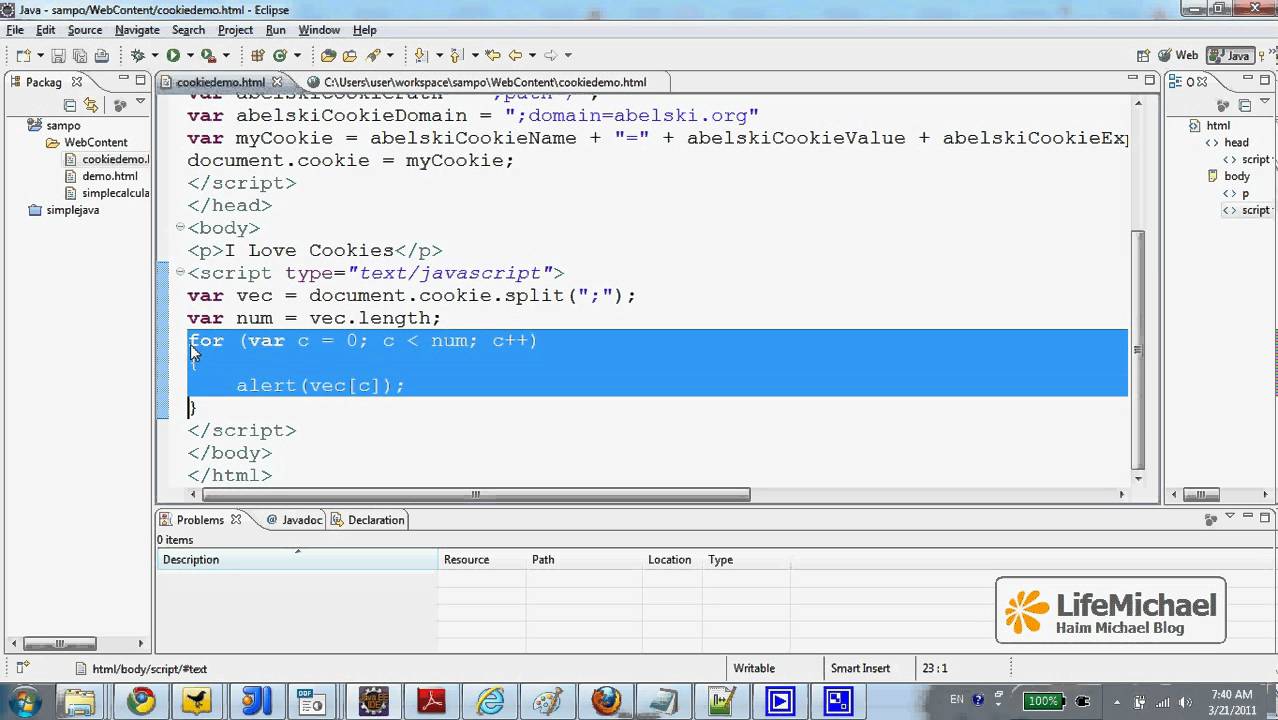Open the Run configurations dropdown arrow
Screen dimensions: 1278x720
(x=189, y=56)
